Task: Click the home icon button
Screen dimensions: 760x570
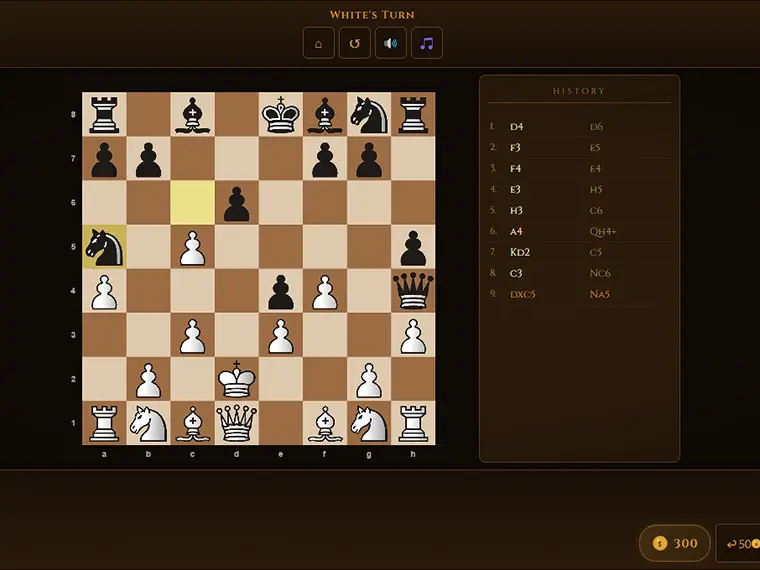Action: (318, 43)
